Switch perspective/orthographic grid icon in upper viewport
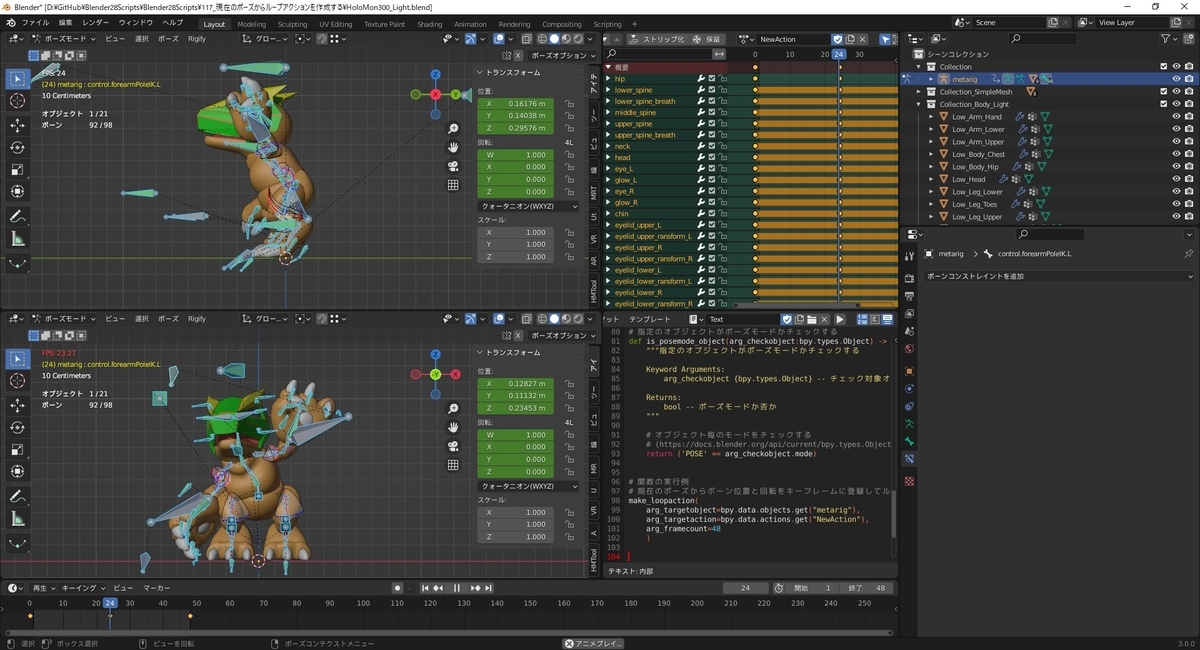The width and height of the screenshot is (1200, 650). (453, 185)
